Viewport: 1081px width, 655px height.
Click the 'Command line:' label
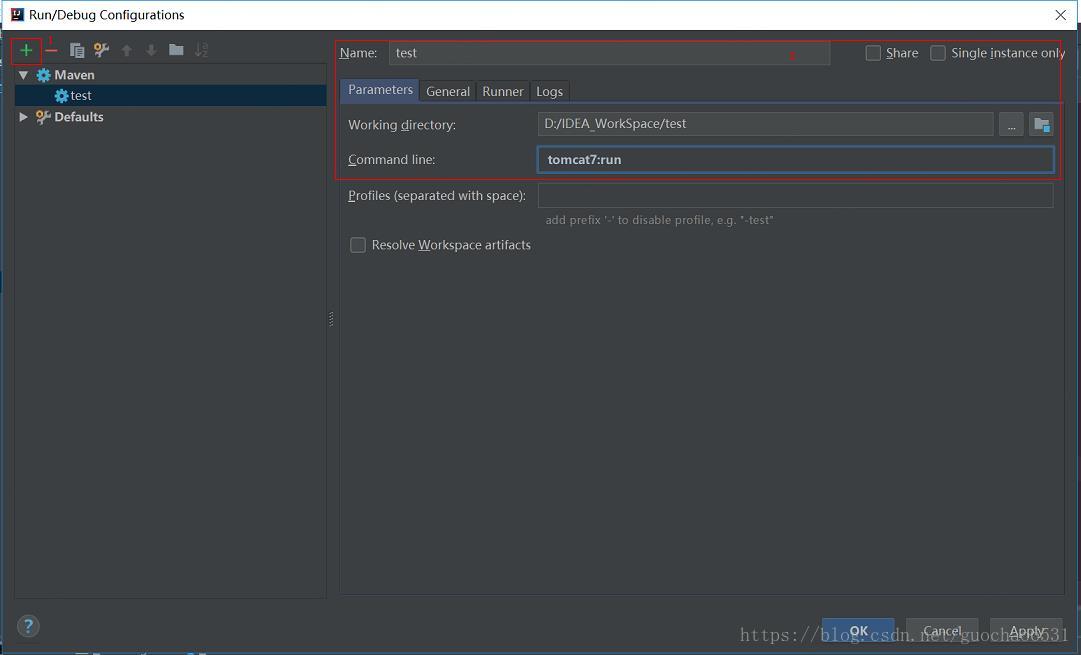coord(392,160)
